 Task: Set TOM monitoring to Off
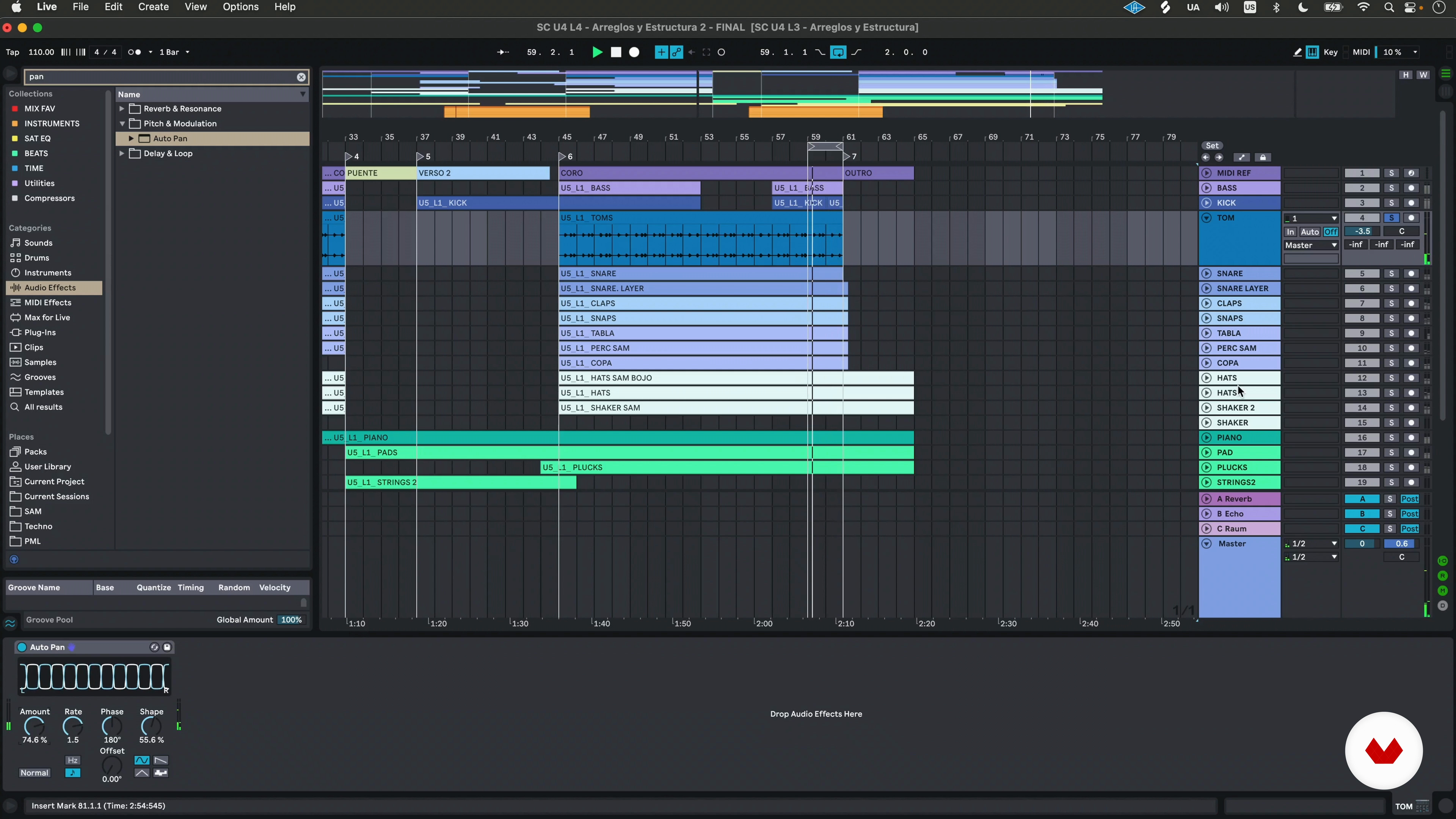[x=1330, y=232]
